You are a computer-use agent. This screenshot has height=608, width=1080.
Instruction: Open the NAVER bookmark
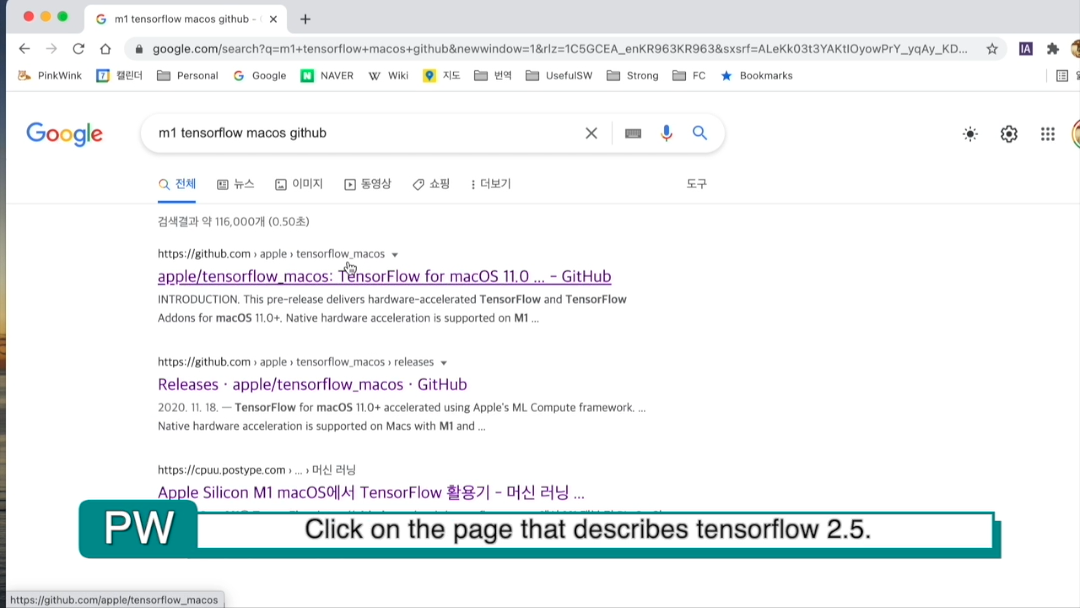coord(327,76)
